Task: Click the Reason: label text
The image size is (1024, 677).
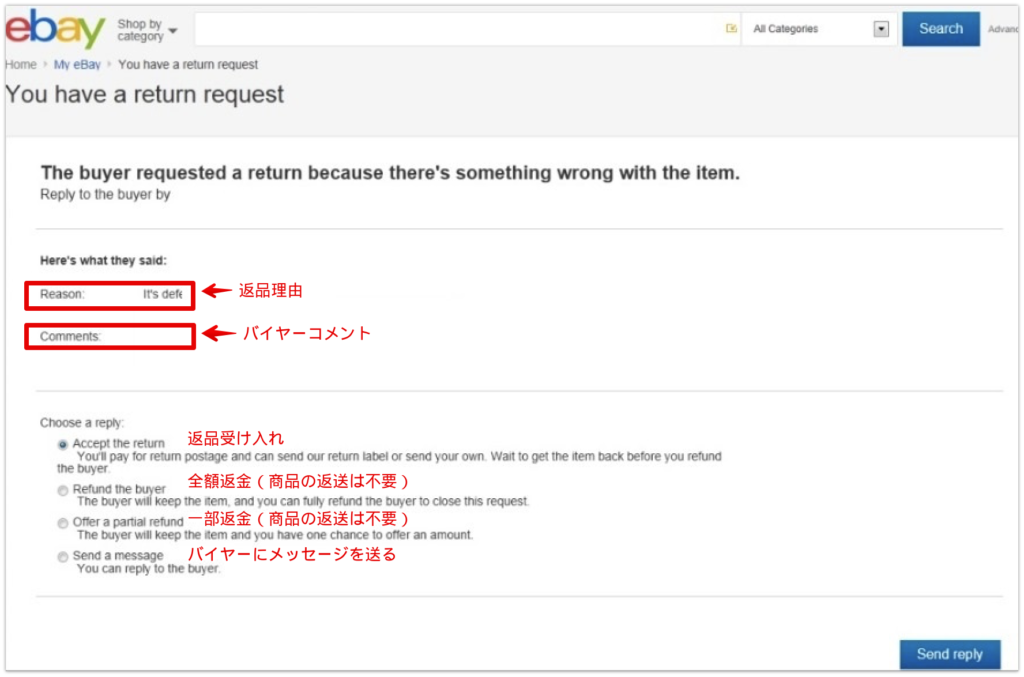Action: coord(62,294)
